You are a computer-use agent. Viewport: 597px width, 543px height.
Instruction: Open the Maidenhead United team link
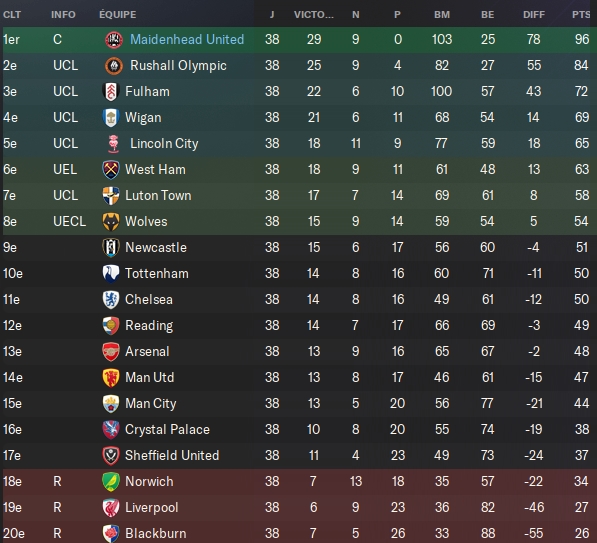[x=187, y=40]
